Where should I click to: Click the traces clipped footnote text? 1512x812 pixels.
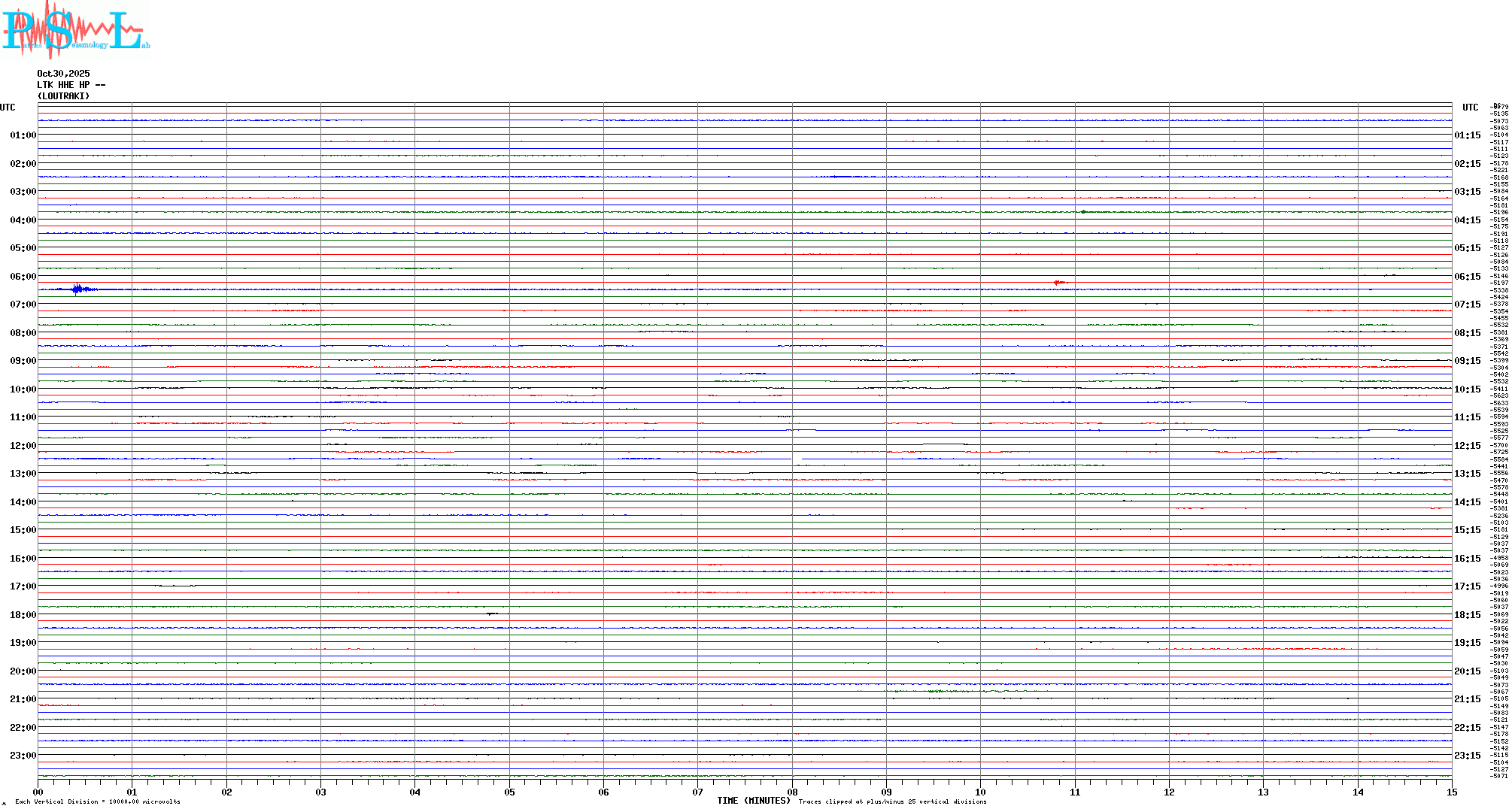[x=892, y=801]
